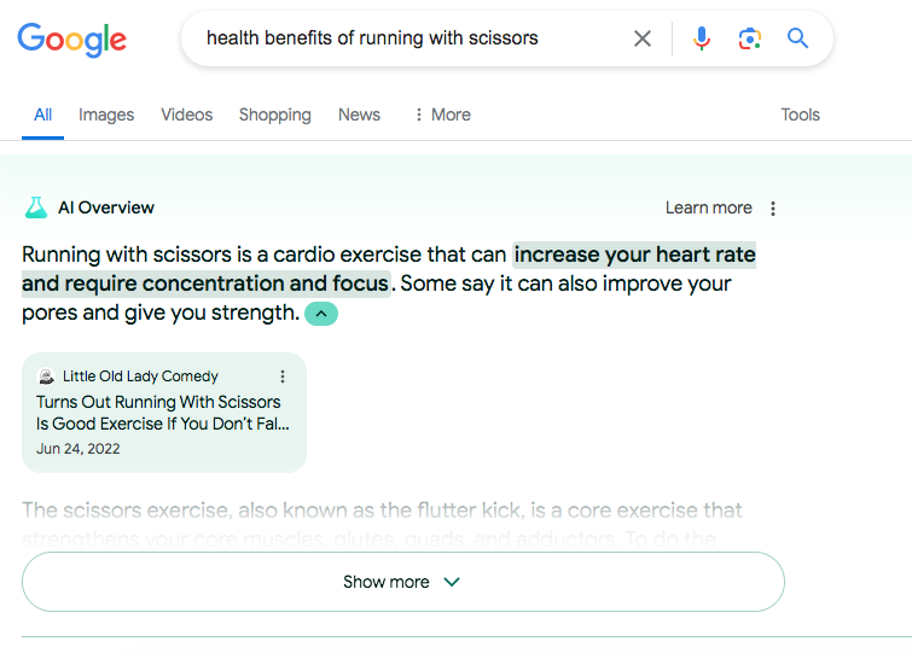Open AI Overview three-dot options menu
Image resolution: width=912 pixels, height=654 pixels.
point(773,208)
